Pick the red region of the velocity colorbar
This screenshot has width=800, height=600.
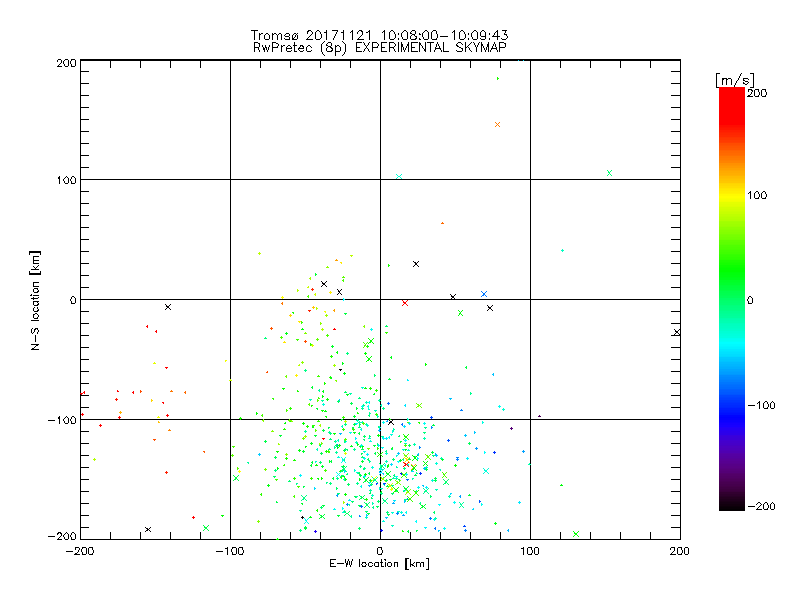click(x=732, y=105)
